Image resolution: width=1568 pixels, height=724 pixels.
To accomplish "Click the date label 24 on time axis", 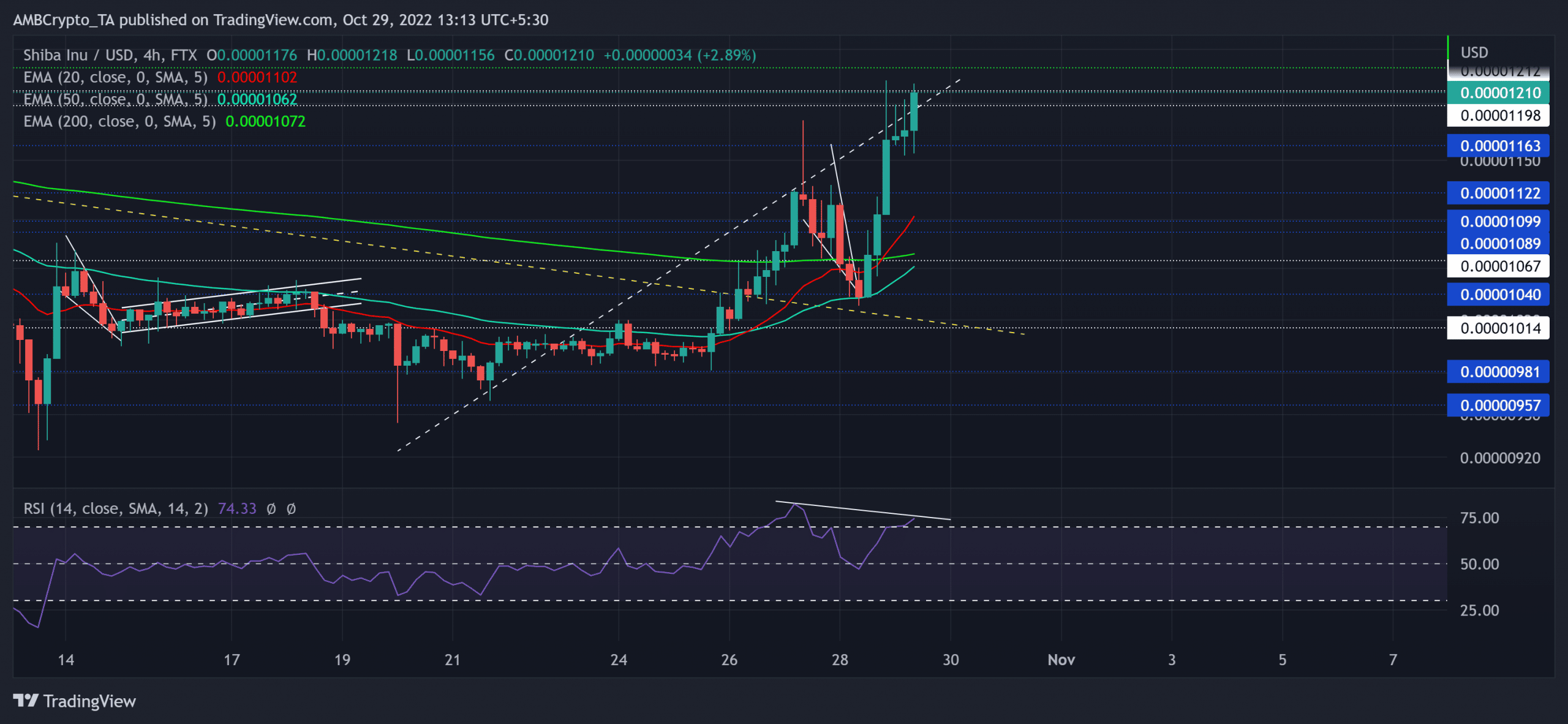I will [619, 660].
